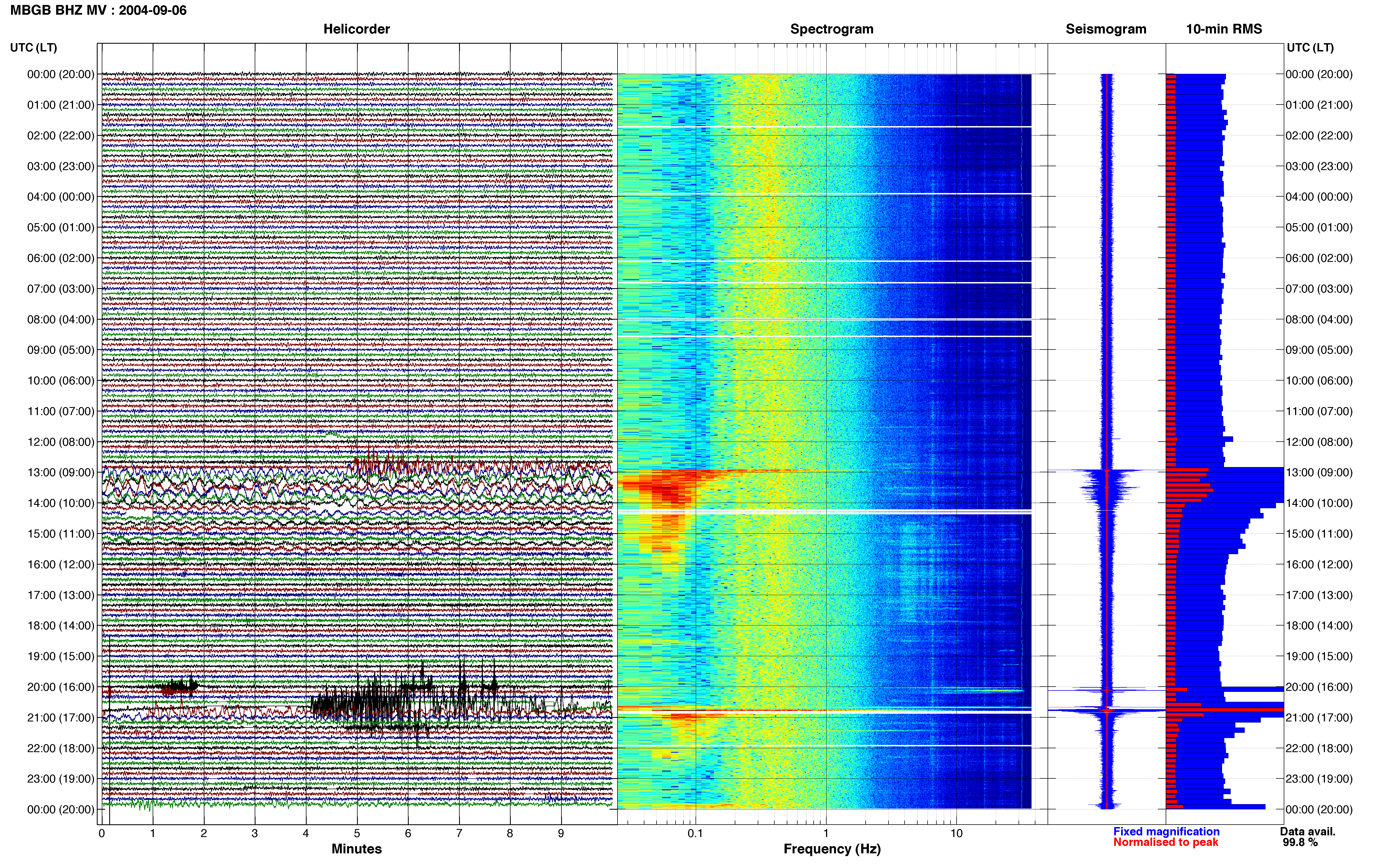
Task: Click right-side time label '06:00 (02:00)'
Action: (x=1319, y=258)
